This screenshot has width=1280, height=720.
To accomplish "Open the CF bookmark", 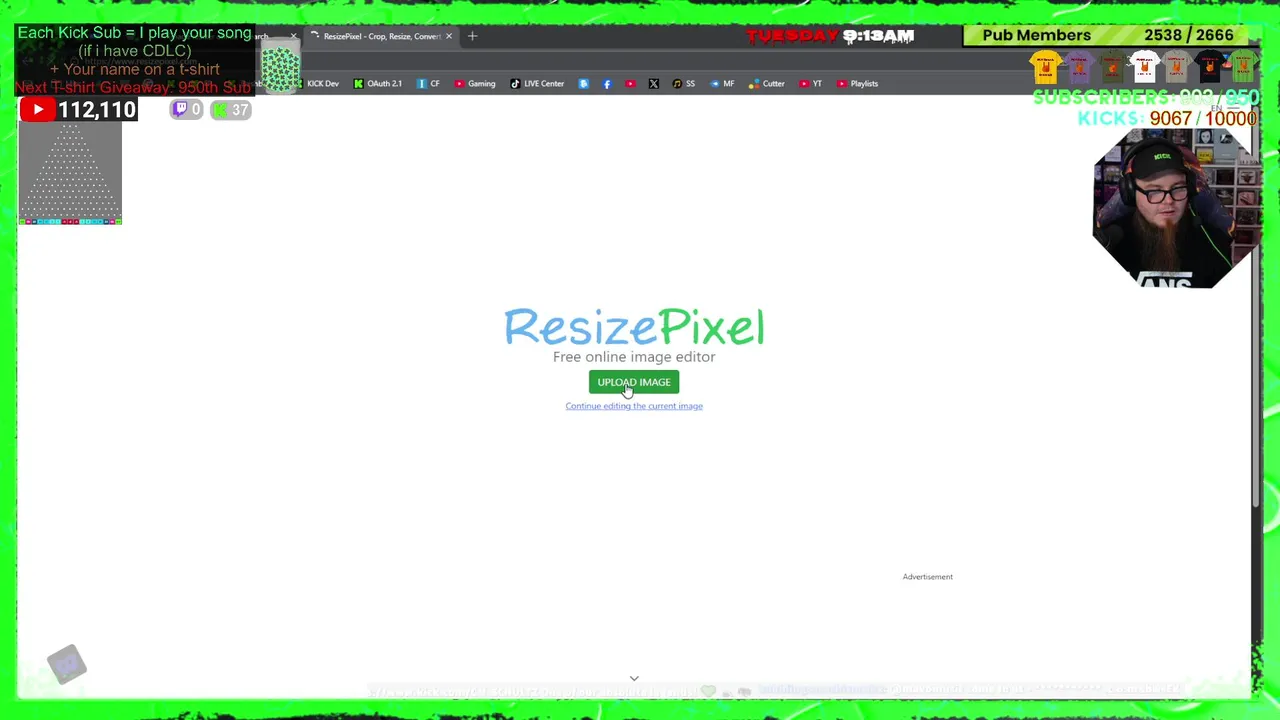I will coord(429,84).
